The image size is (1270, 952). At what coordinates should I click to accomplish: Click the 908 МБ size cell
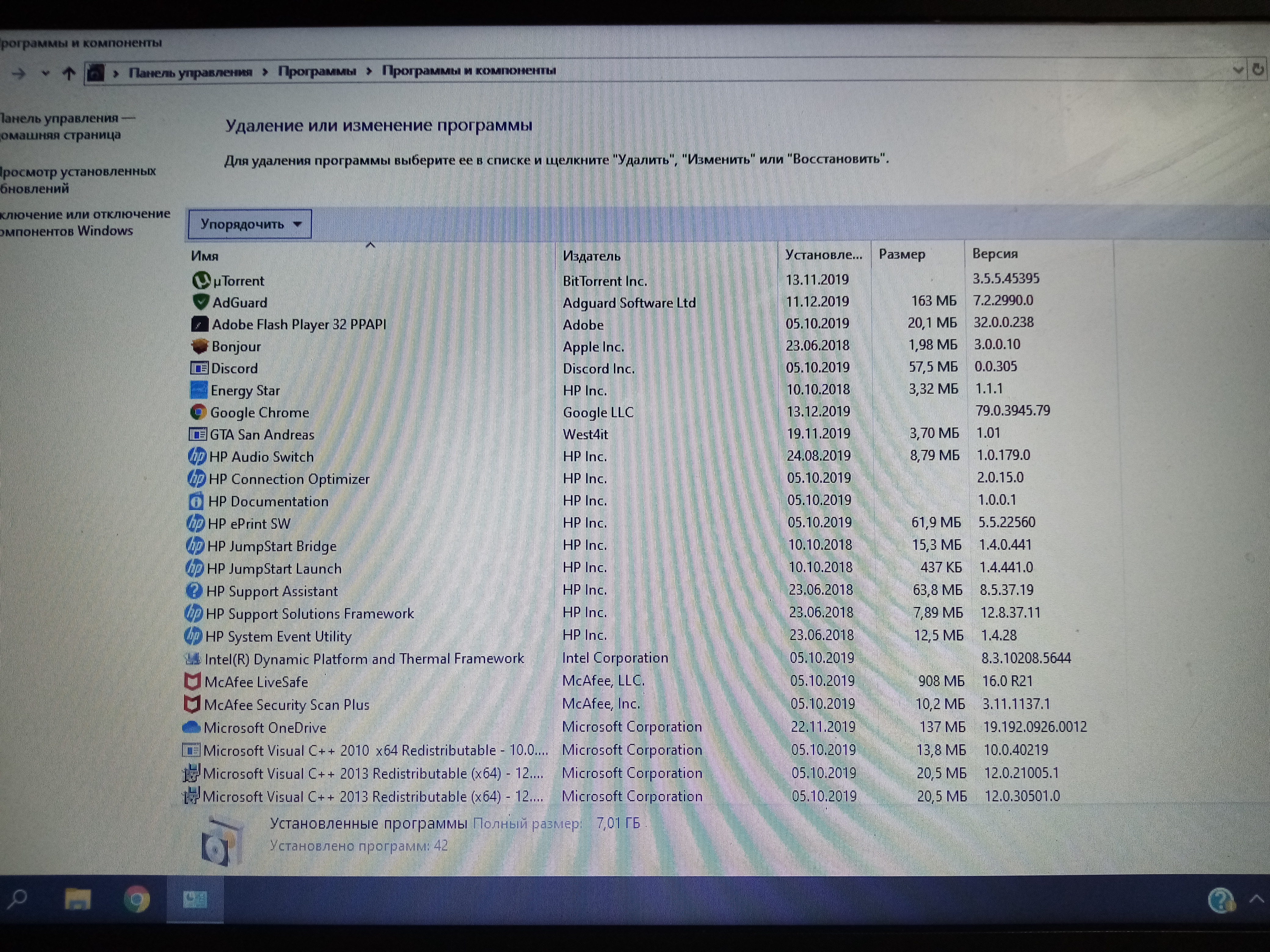(941, 680)
